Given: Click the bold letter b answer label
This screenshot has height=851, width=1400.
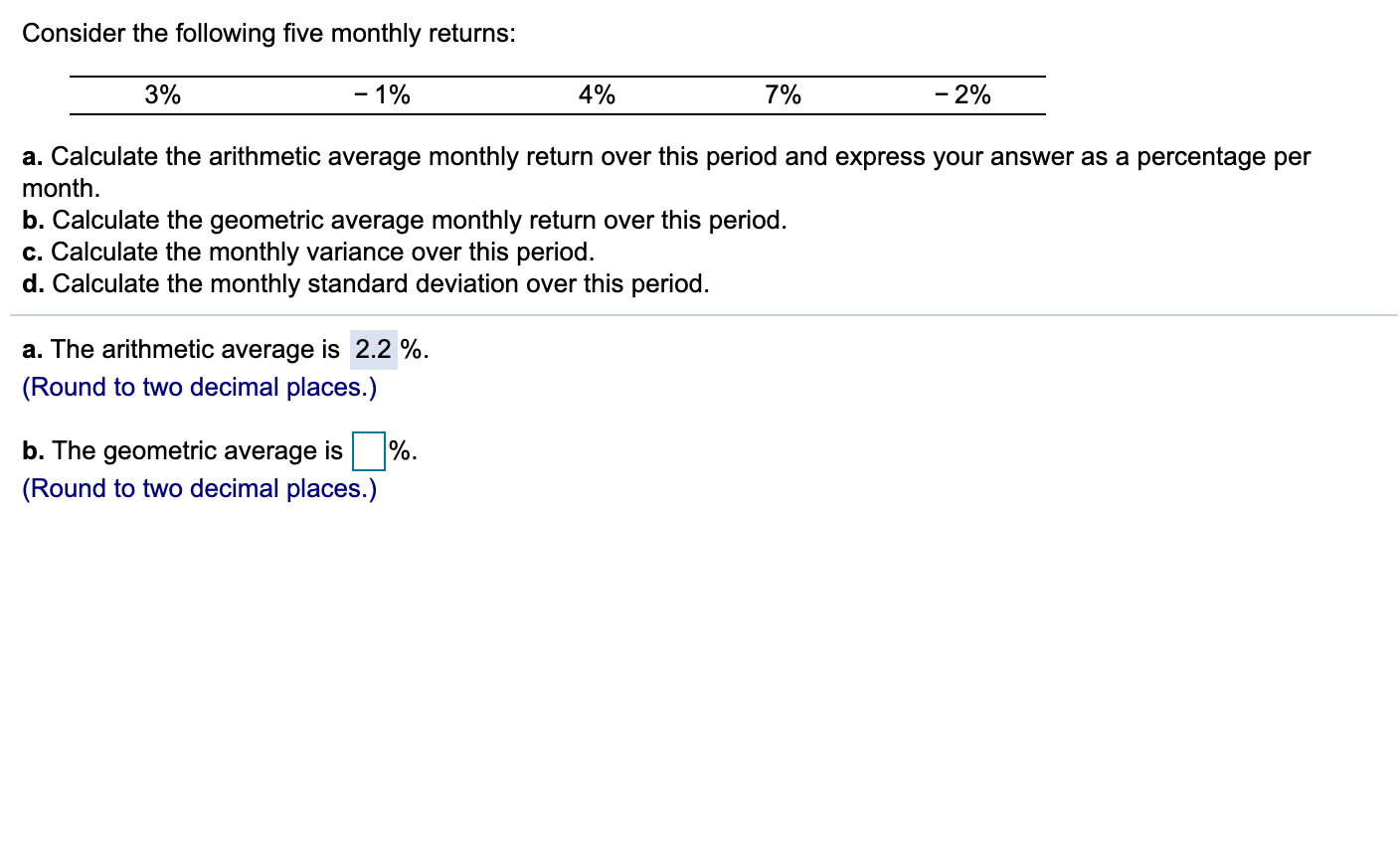Looking at the screenshot, I should [31, 450].
